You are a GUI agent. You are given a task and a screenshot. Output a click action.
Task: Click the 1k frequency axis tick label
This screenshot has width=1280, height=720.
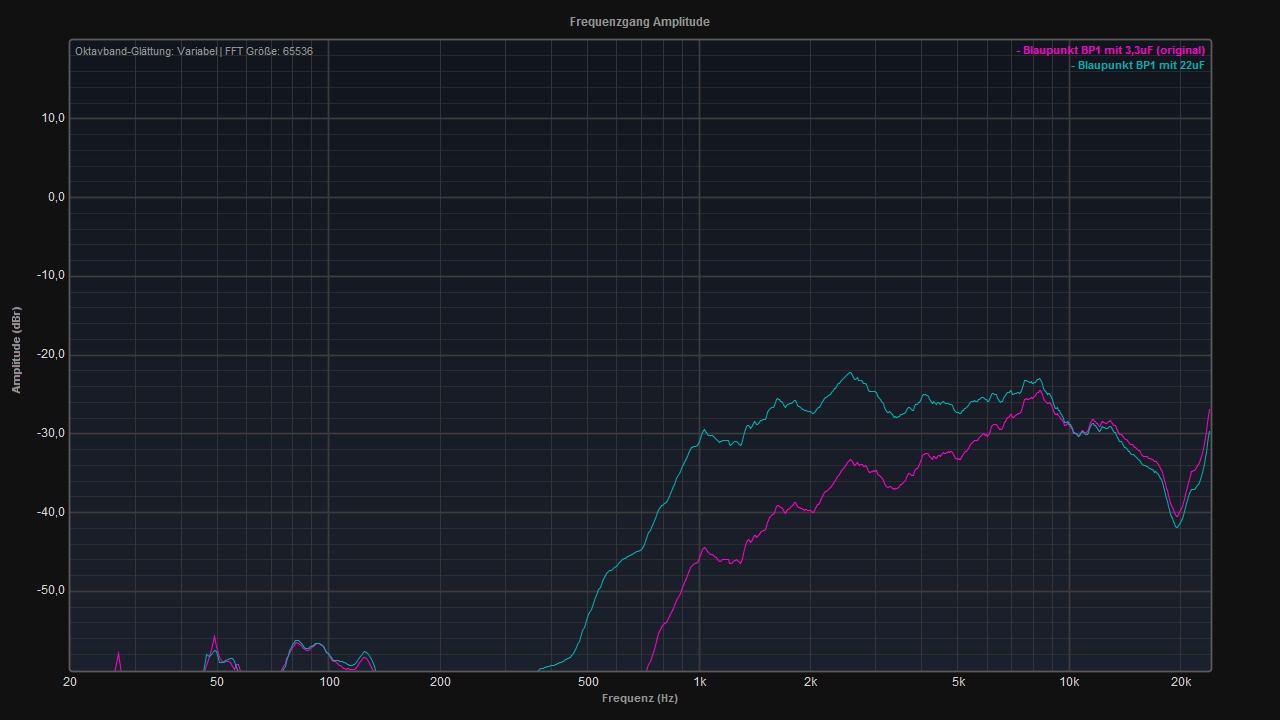tap(699, 682)
